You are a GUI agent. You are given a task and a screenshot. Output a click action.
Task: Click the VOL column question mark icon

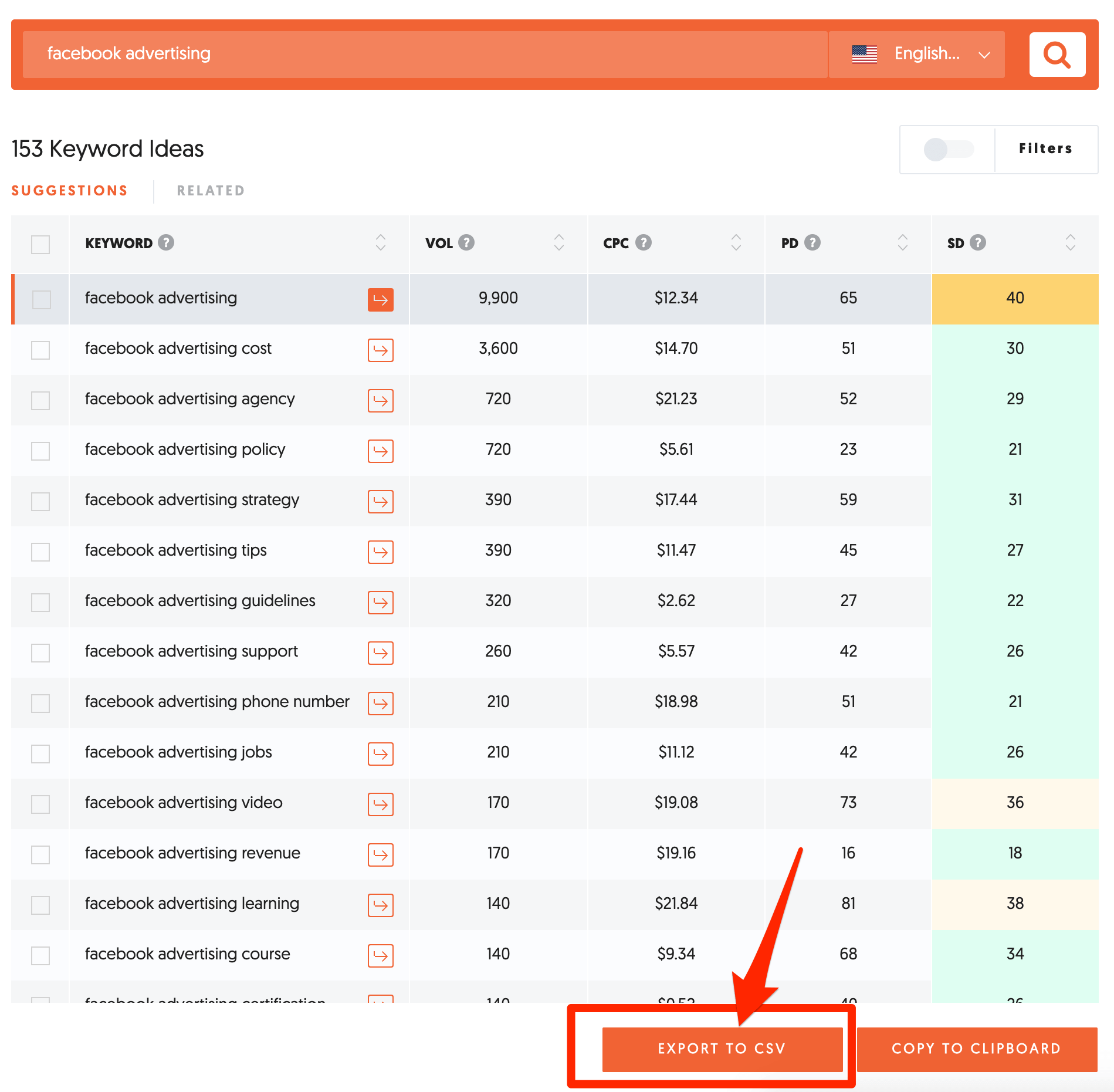[x=466, y=242]
